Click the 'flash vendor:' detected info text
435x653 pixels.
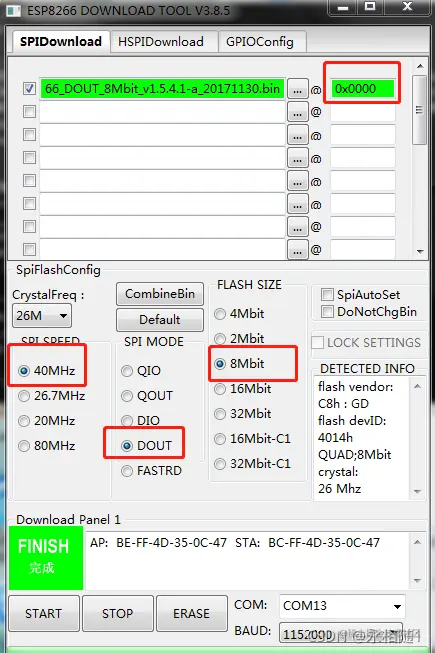point(355,387)
